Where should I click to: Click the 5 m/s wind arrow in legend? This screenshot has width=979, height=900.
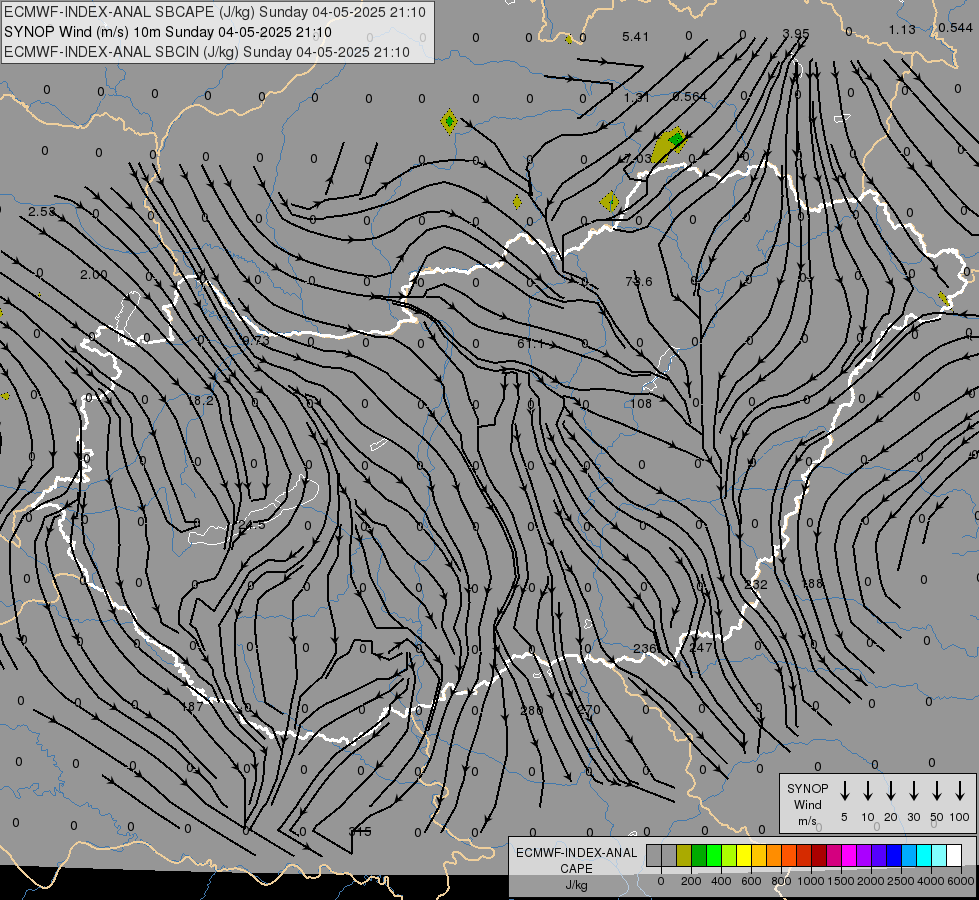[844, 791]
